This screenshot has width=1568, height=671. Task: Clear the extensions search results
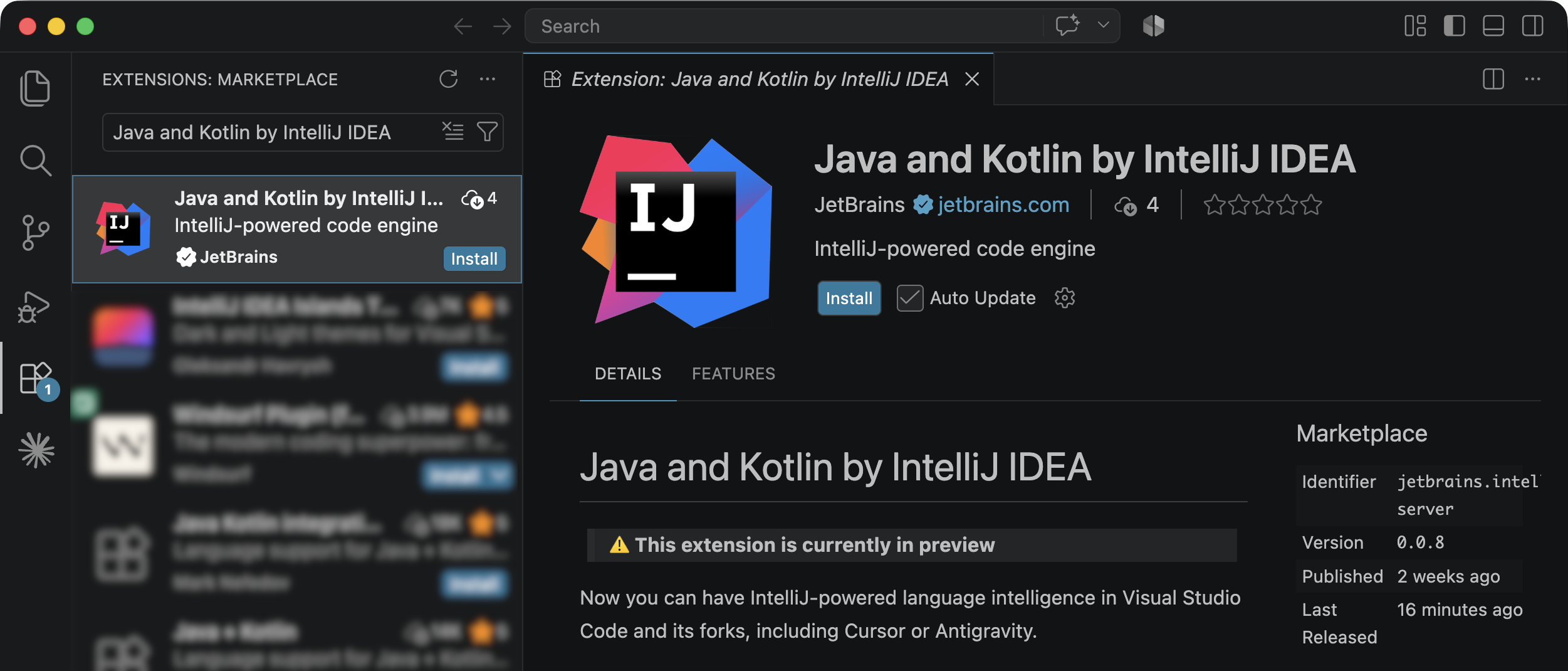pos(452,132)
